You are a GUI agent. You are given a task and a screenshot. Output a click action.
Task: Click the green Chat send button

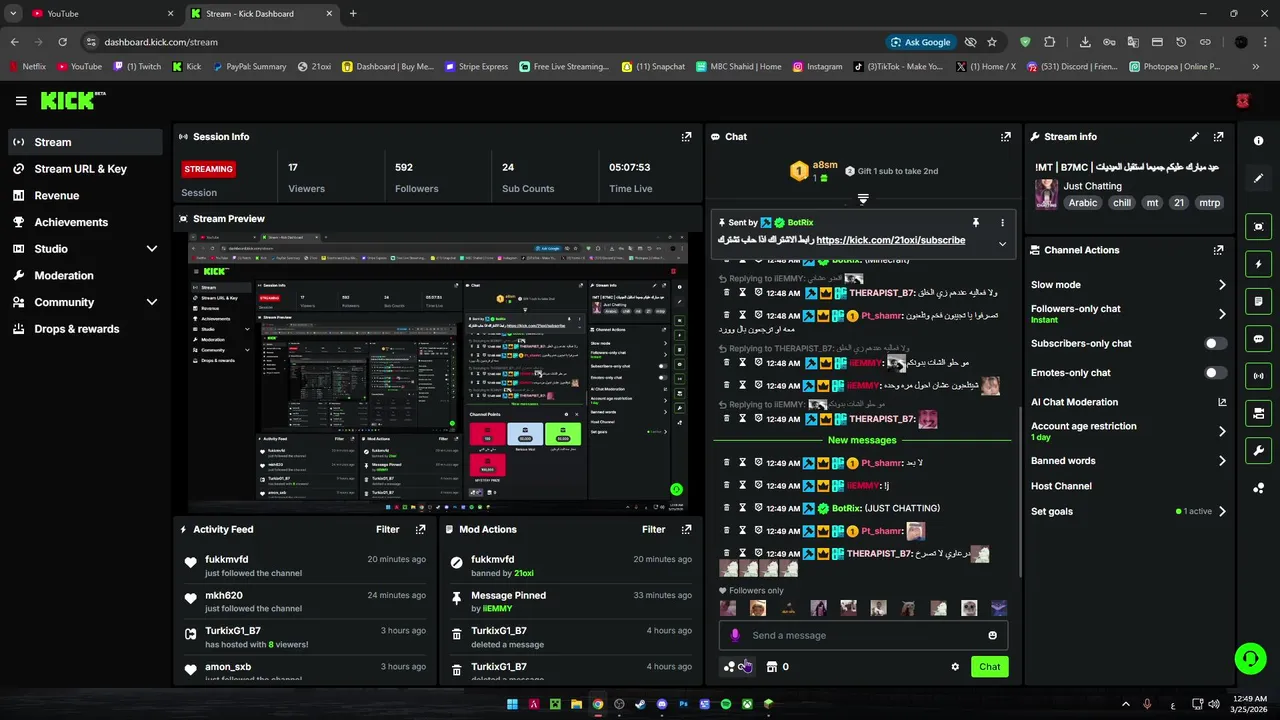989,667
